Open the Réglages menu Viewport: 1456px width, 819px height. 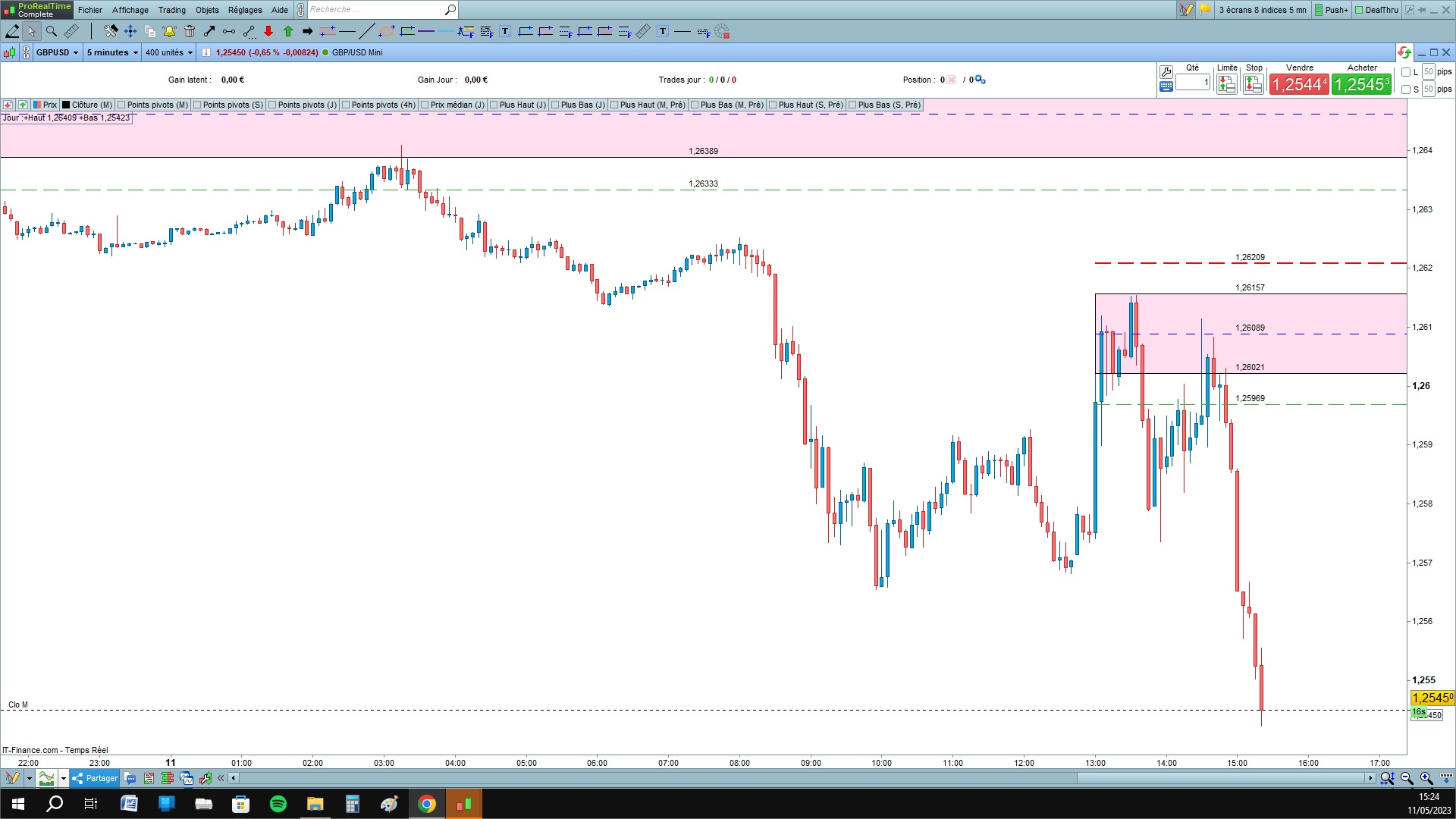pyautogui.click(x=245, y=10)
